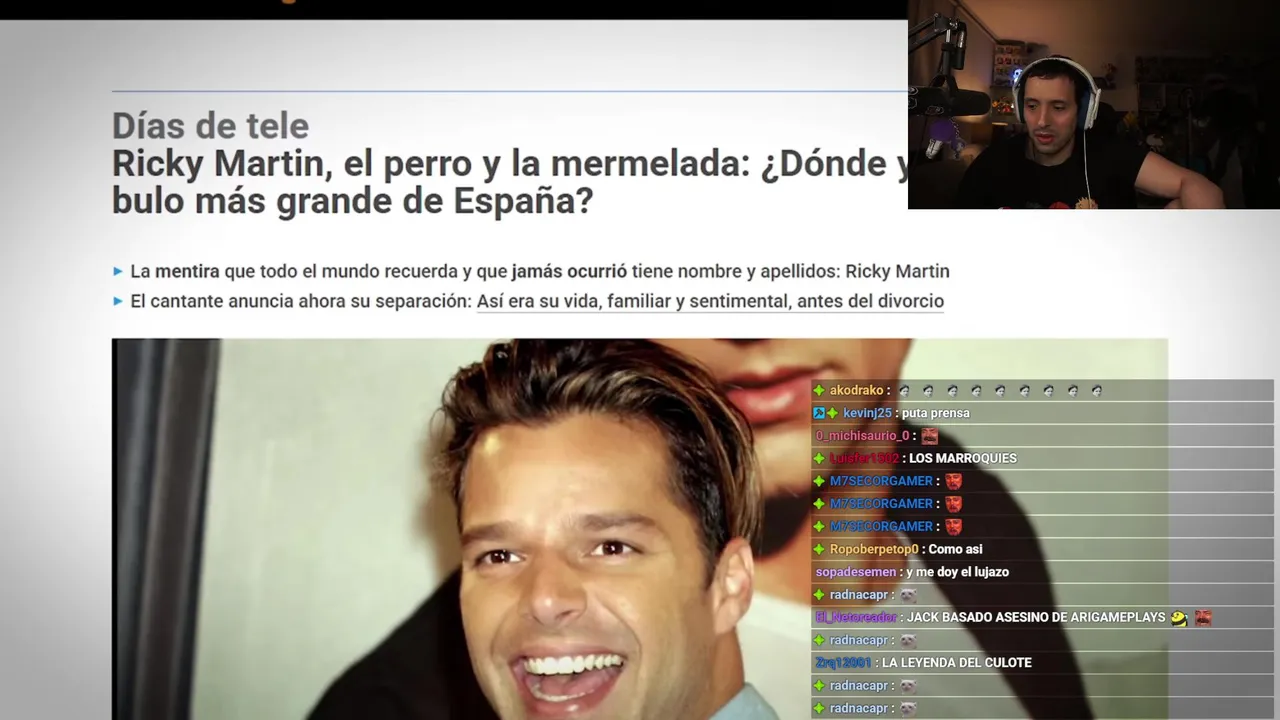The height and width of the screenshot is (720, 1280).
Task: Click the message 'Como asi'
Action: click(955, 549)
